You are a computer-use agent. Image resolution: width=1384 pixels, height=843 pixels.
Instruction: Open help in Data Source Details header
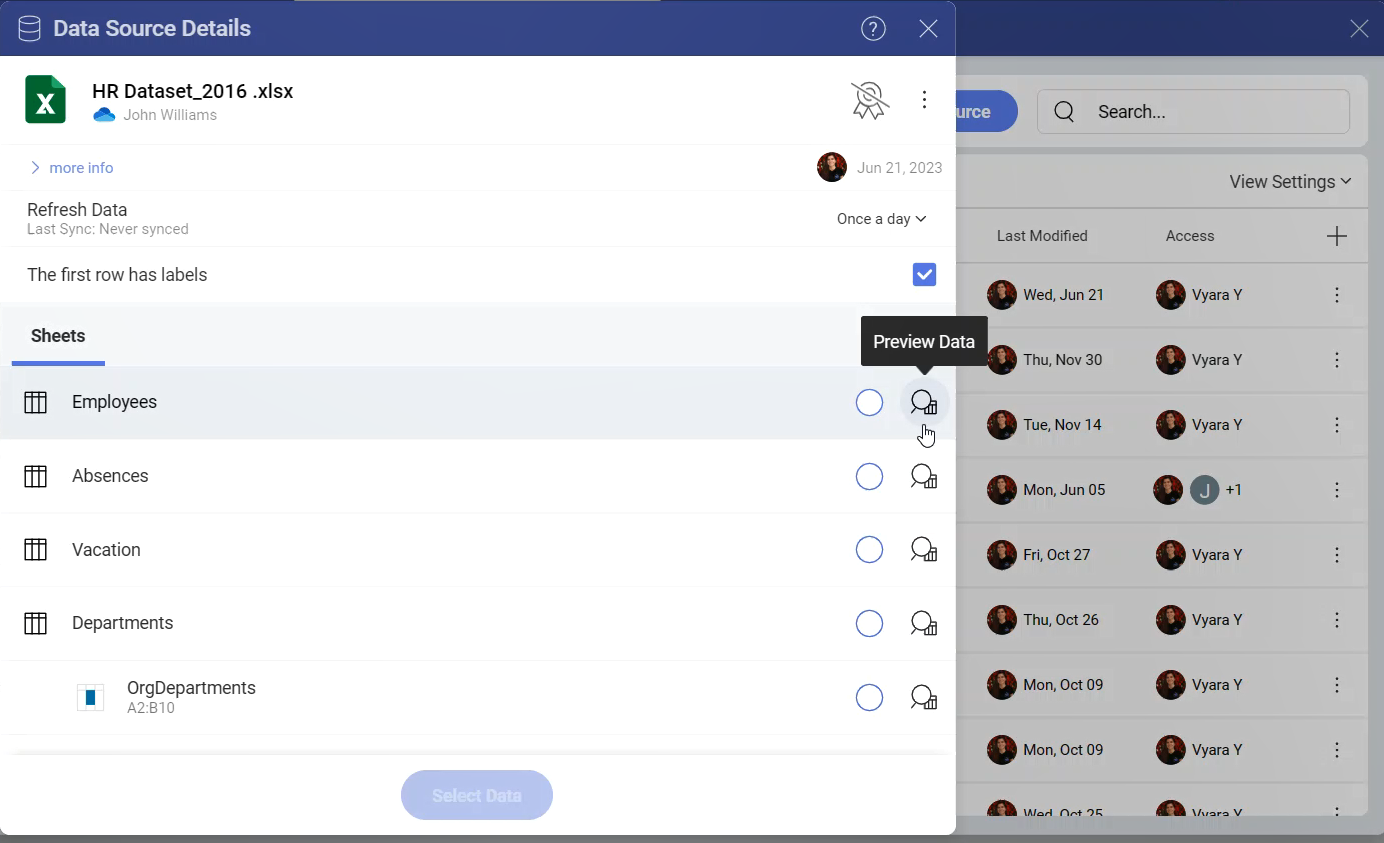click(x=873, y=28)
